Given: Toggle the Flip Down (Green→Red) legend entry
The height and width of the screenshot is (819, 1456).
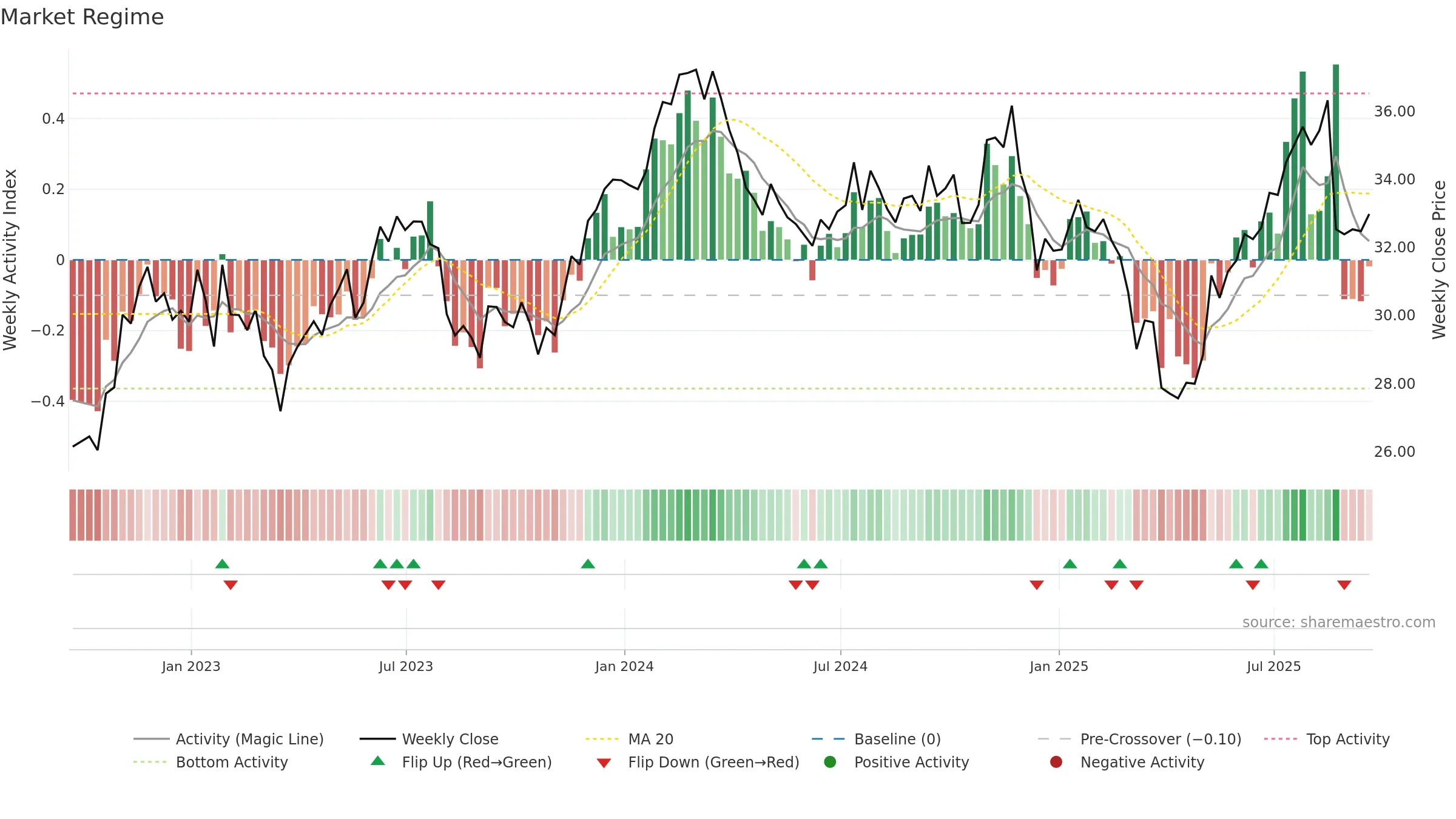Looking at the screenshot, I should [698, 762].
